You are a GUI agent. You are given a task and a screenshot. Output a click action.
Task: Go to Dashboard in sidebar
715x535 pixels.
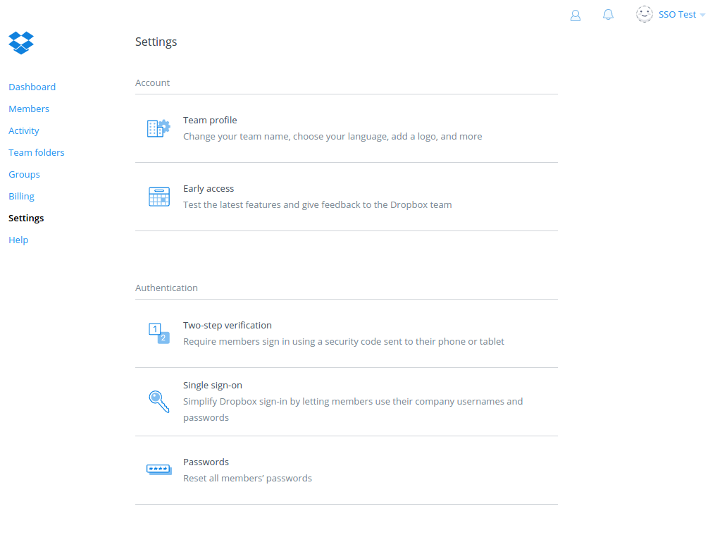point(32,87)
